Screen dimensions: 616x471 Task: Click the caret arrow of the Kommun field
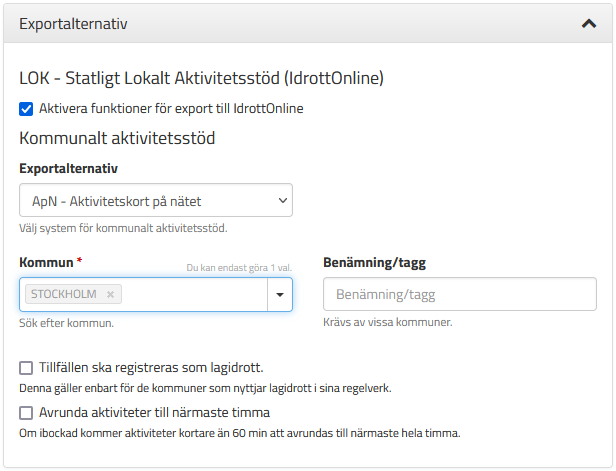coord(280,295)
